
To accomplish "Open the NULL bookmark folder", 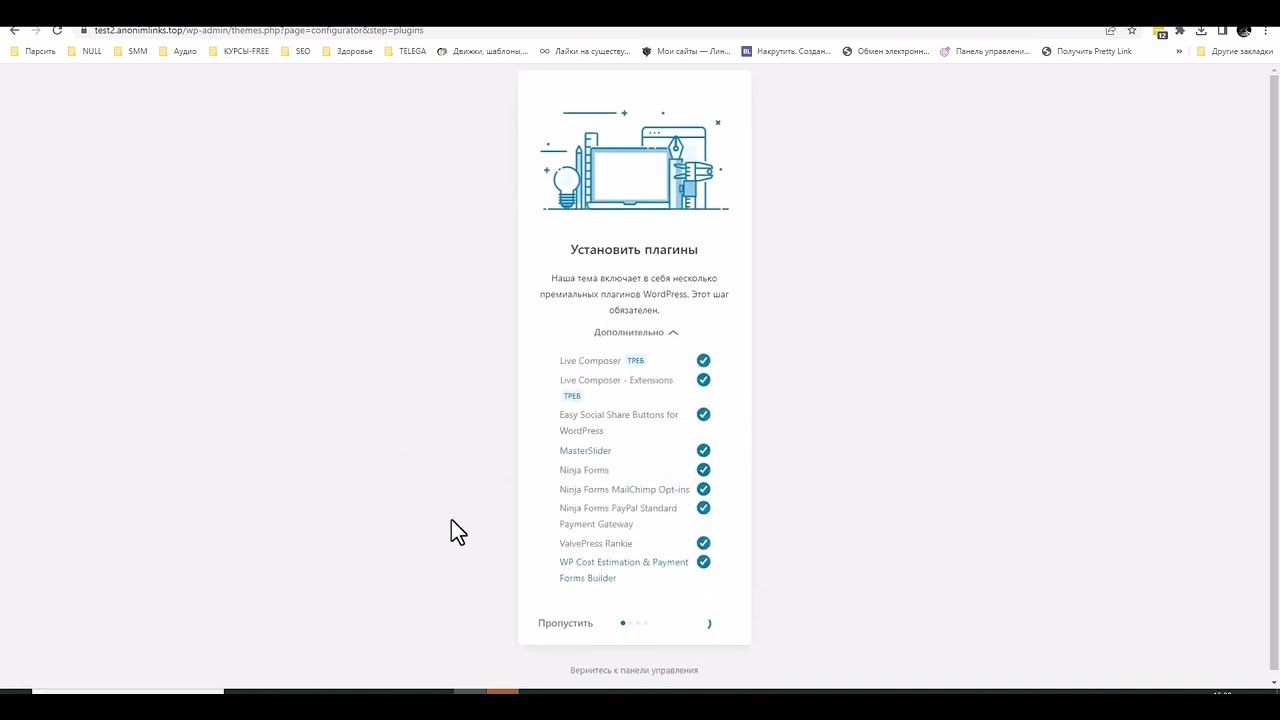I will [x=84, y=51].
